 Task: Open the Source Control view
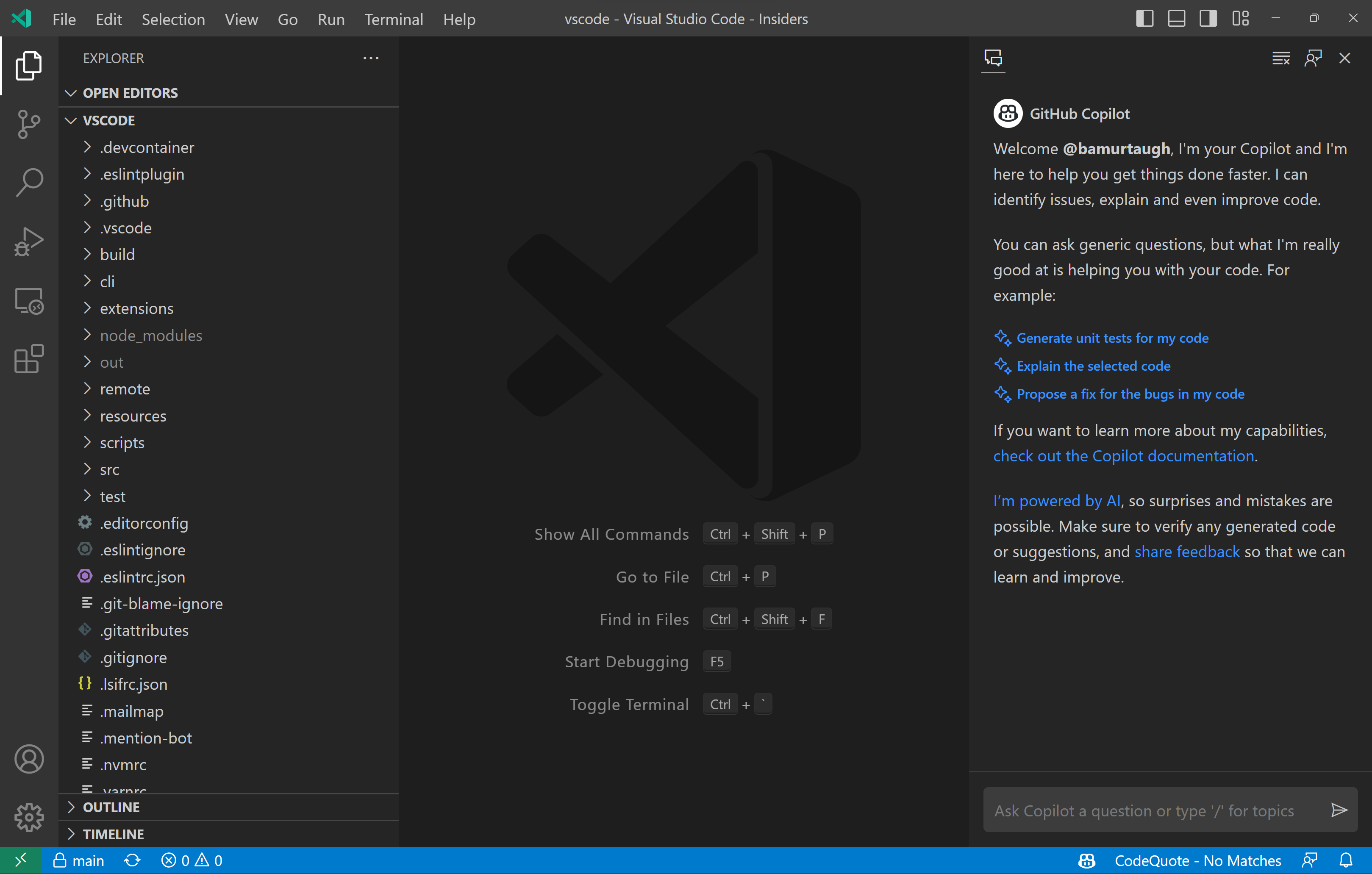[28, 124]
